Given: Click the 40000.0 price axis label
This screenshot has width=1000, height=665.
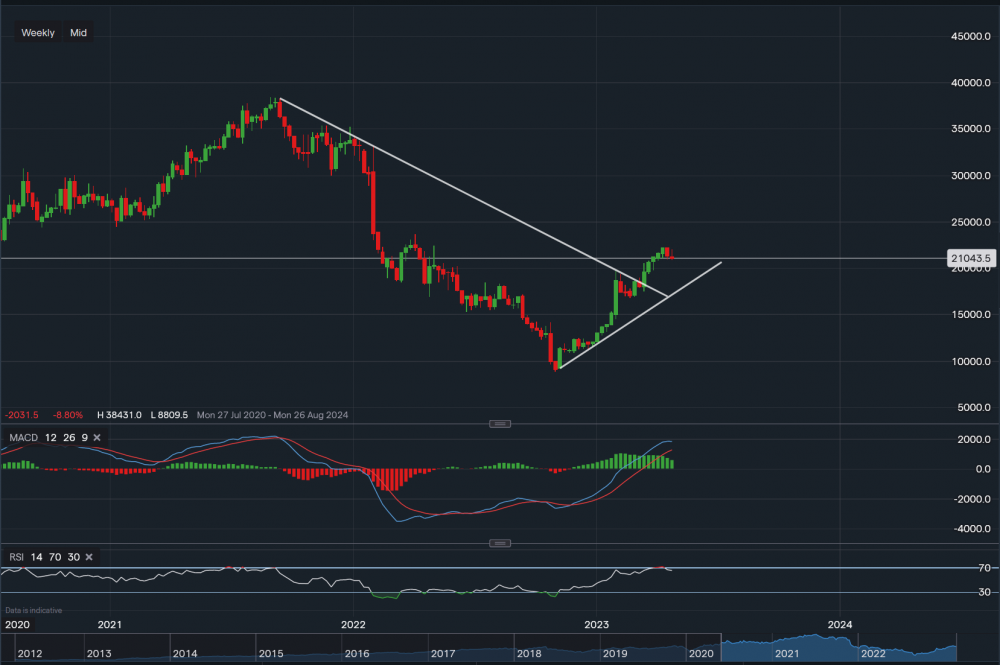Looking at the screenshot, I should click(967, 83).
